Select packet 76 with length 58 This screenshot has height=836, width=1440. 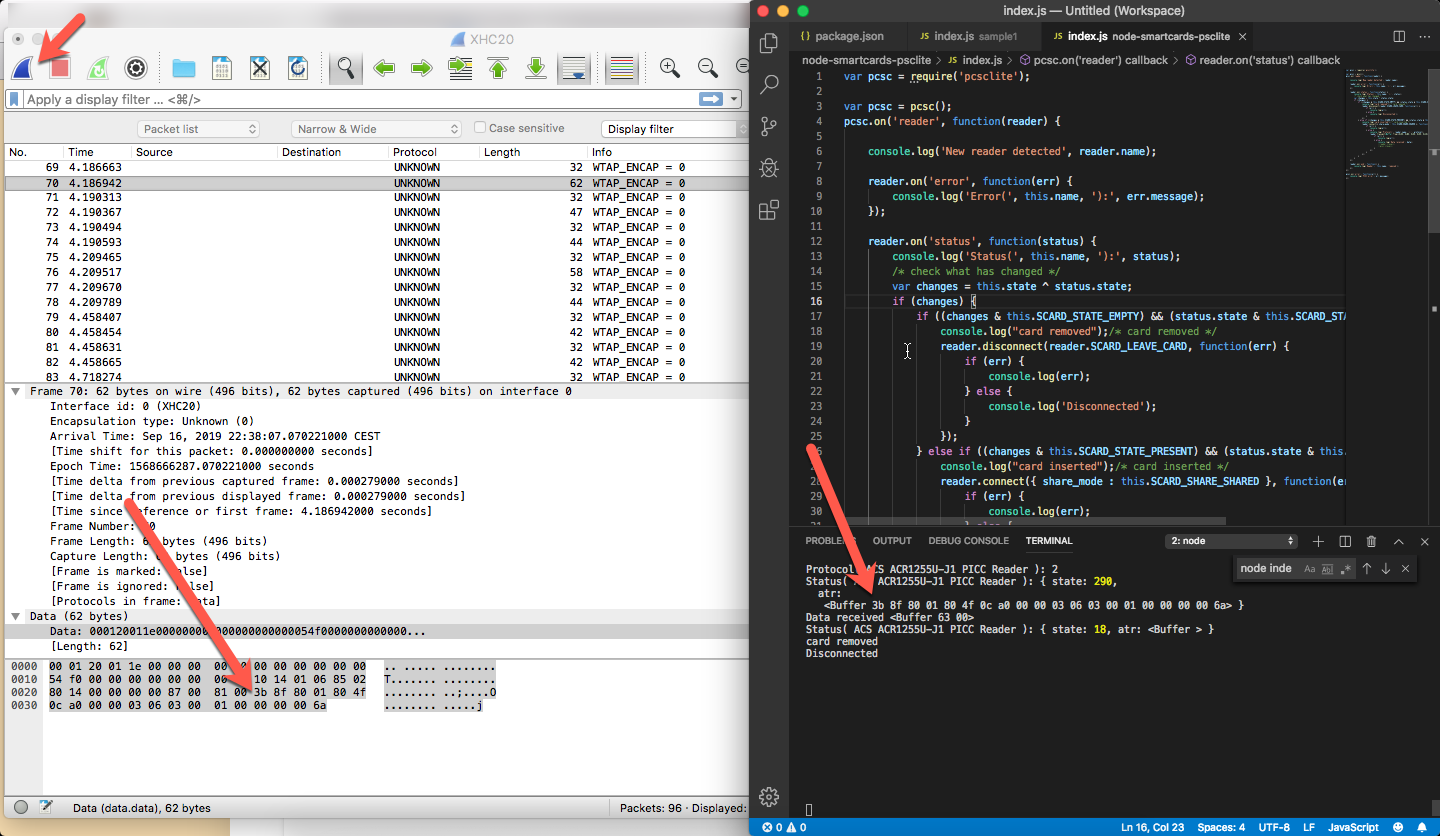(x=377, y=272)
